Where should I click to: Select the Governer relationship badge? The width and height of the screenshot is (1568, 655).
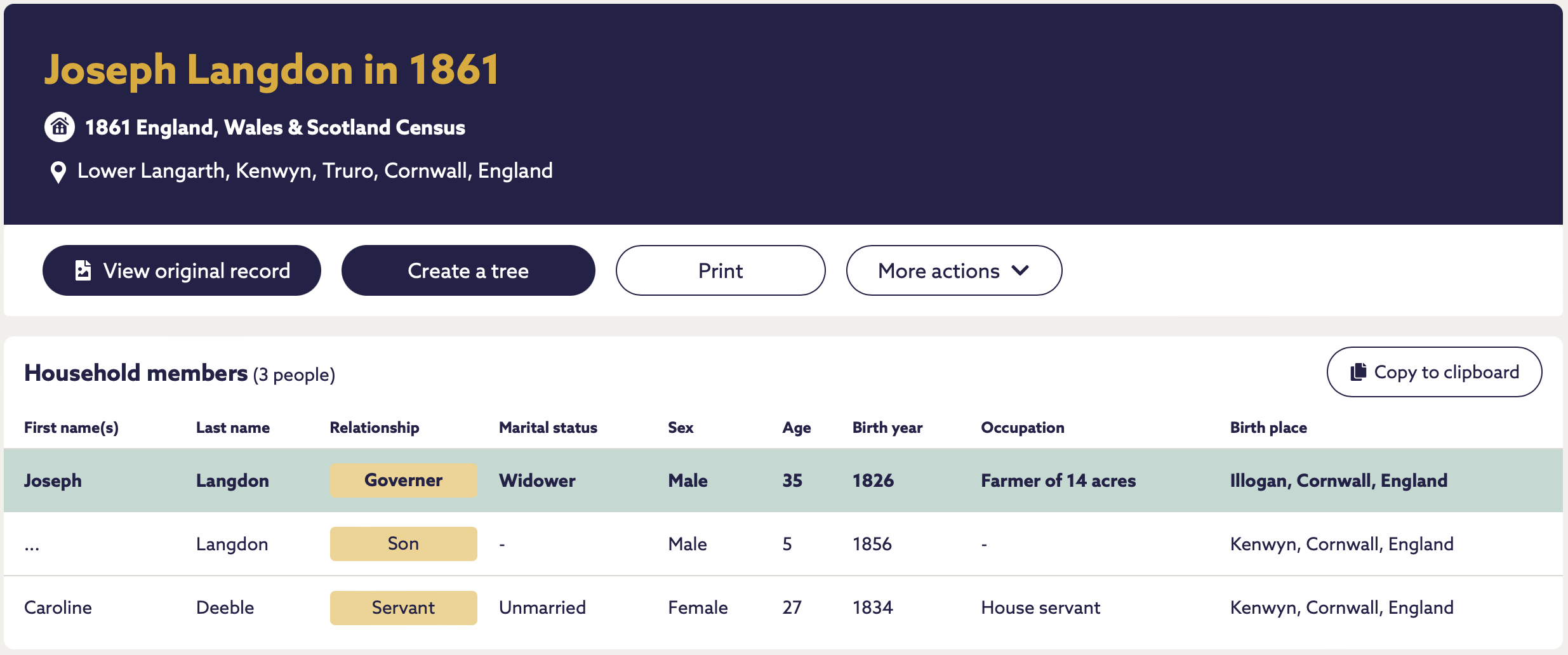pos(403,480)
